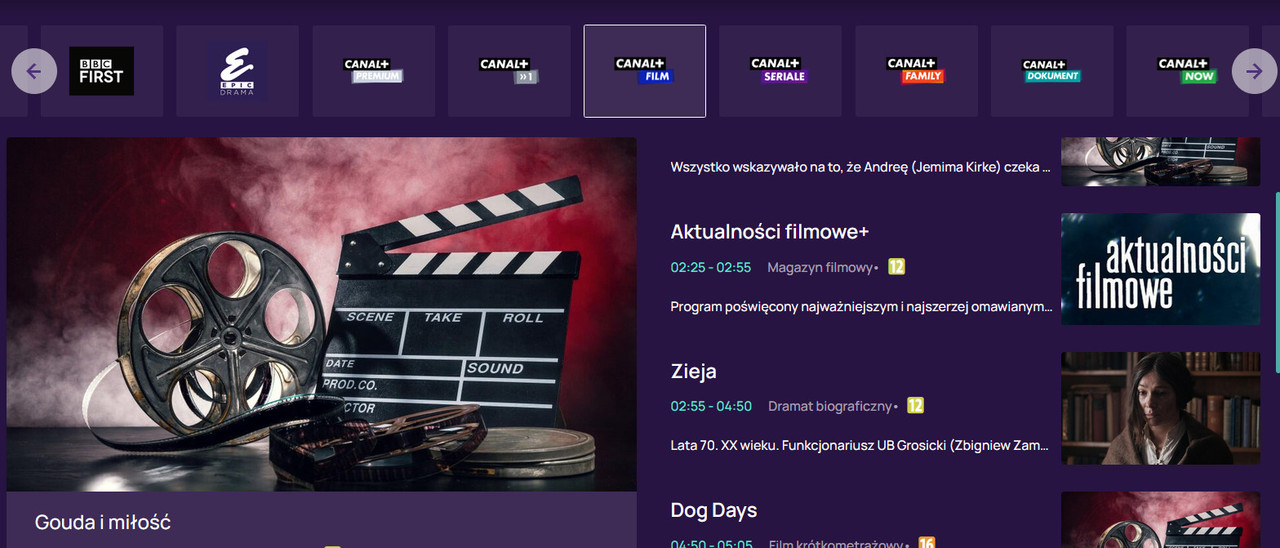The image size is (1280, 548).
Task: Open the Canal+ Dokument channel
Action: (x=1052, y=71)
